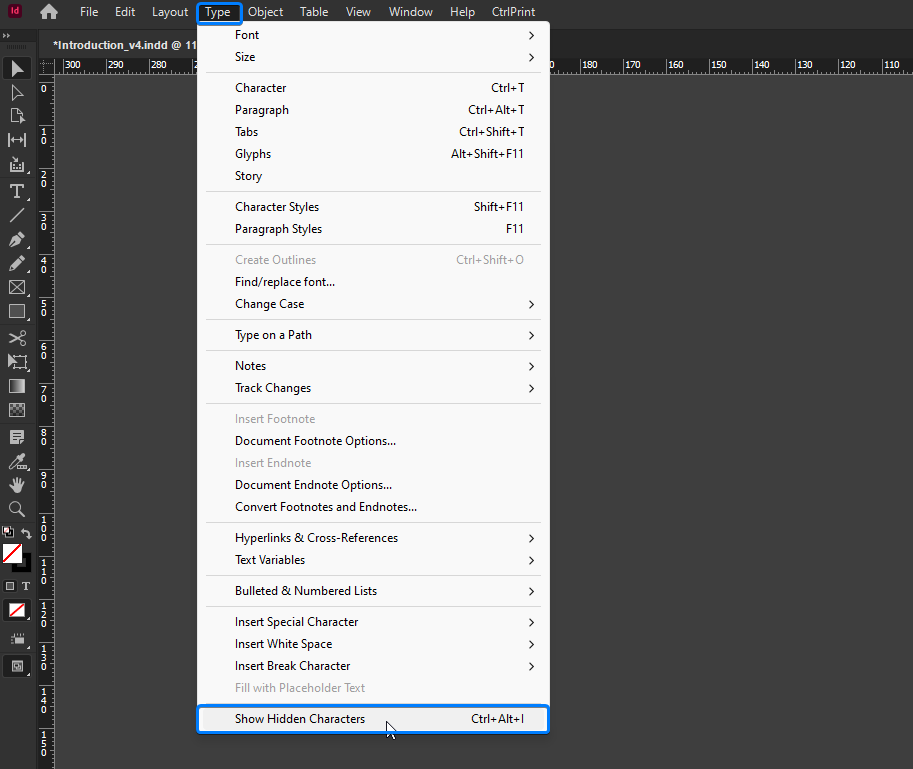
Task: Open the CtrlPrint menu
Action: [513, 12]
